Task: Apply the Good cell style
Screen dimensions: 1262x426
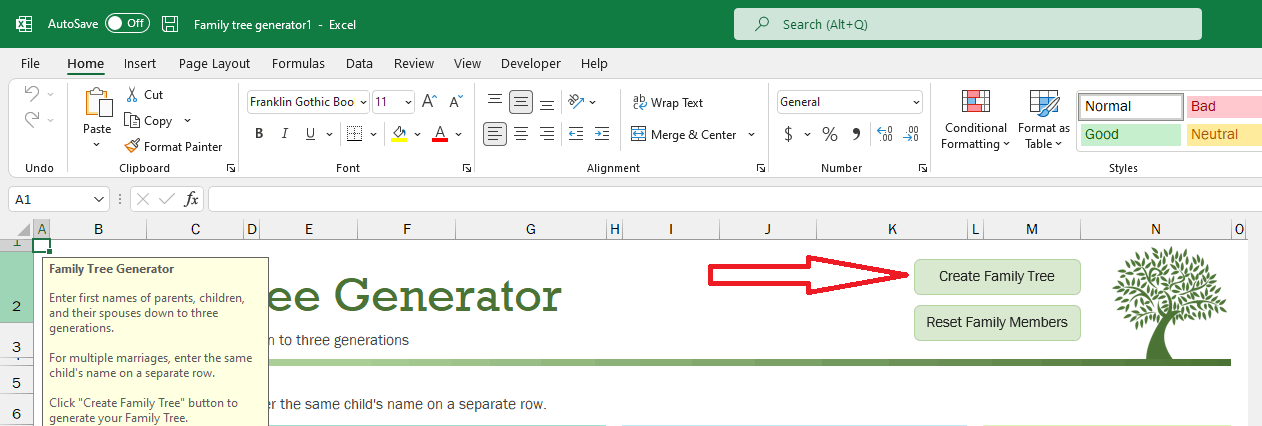Action: click(x=1131, y=134)
